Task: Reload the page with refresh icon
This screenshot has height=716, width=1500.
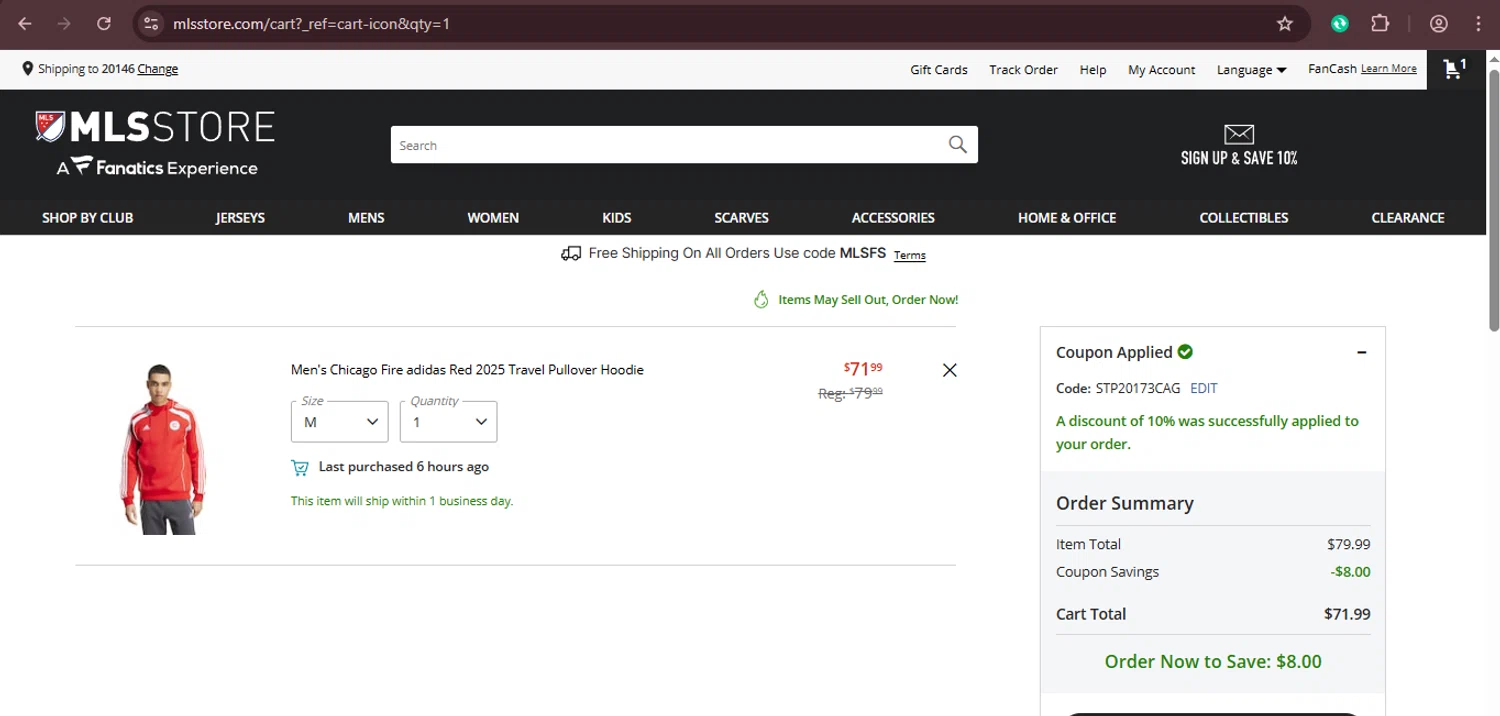Action: [x=104, y=24]
